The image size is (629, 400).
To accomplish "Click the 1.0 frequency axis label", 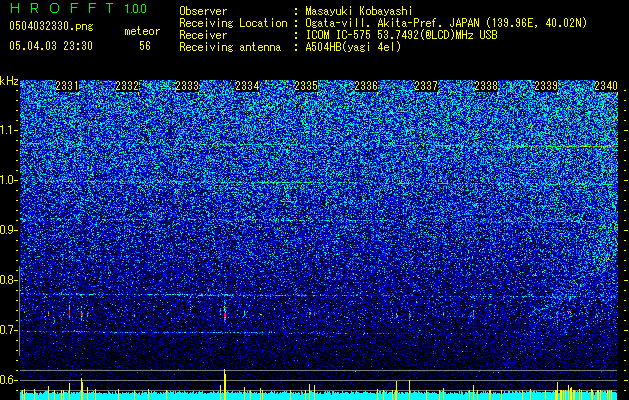I will [8, 180].
